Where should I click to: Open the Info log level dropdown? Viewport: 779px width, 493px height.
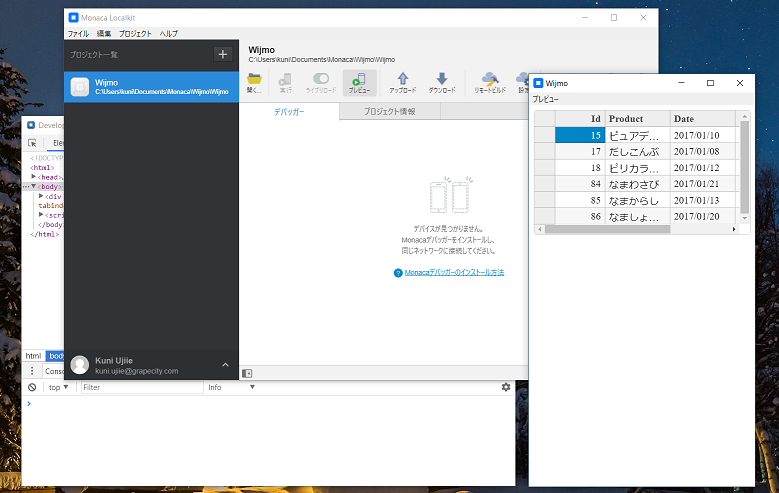pyautogui.click(x=232, y=387)
